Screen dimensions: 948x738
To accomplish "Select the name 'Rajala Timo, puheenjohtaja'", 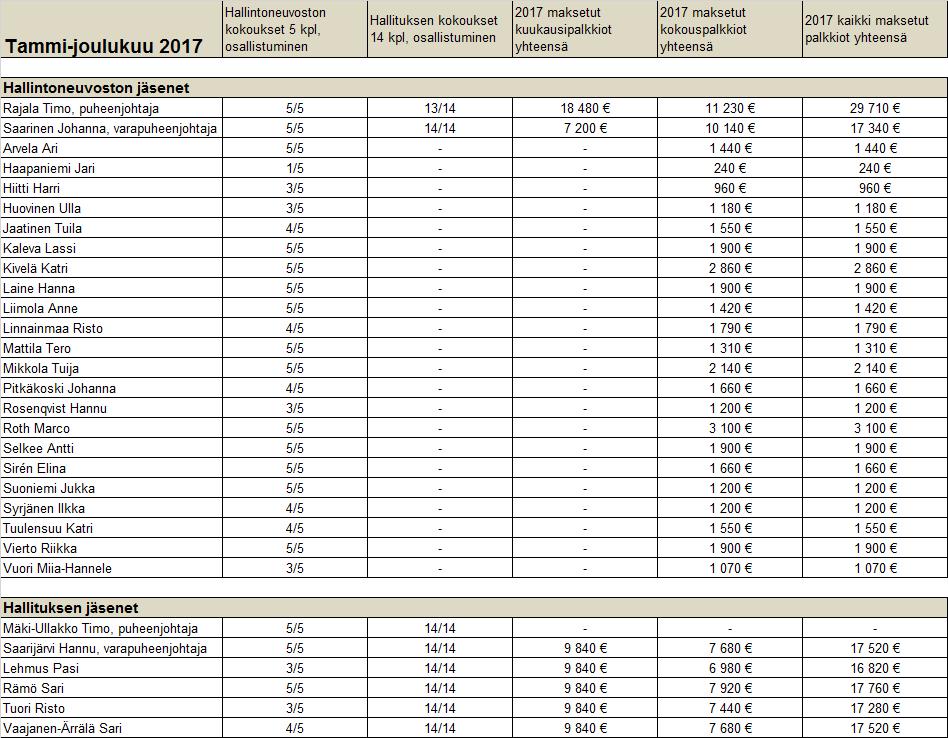I will coord(81,108).
